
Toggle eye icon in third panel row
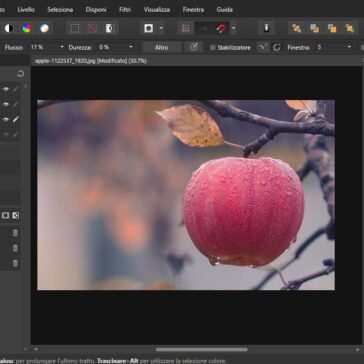click(5, 119)
